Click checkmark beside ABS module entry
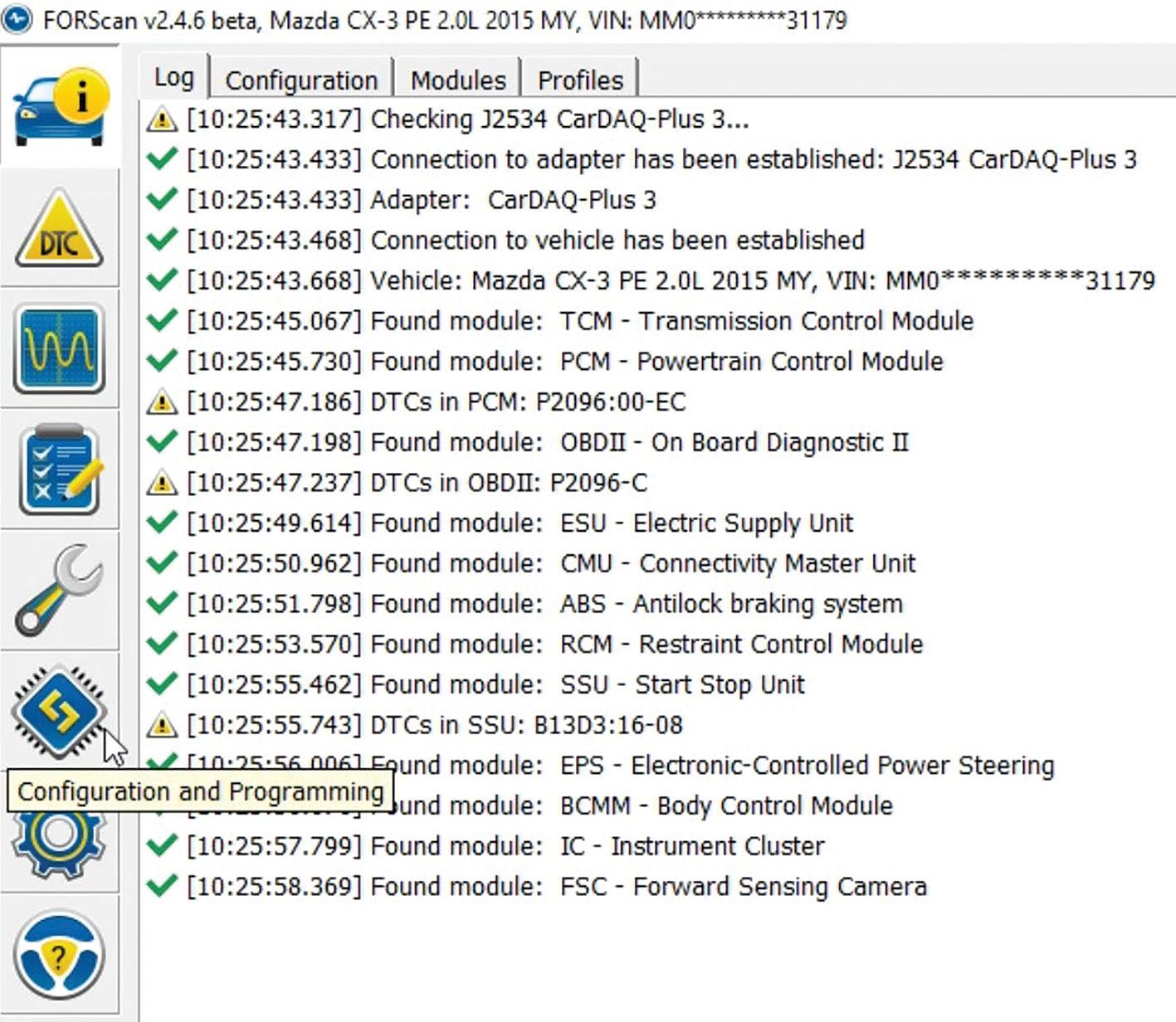The width and height of the screenshot is (1176, 1022). [162, 603]
